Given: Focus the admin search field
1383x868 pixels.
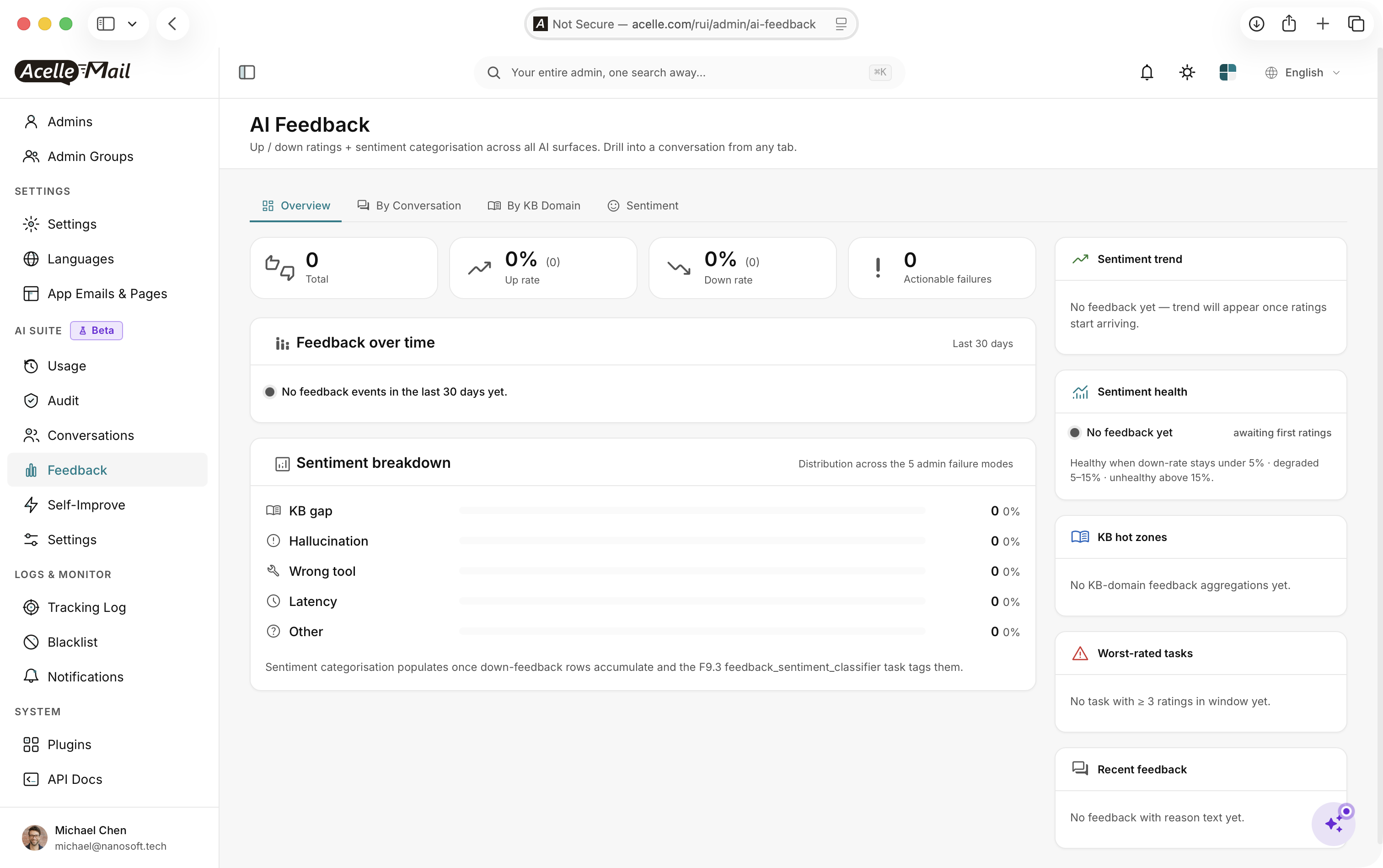Looking at the screenshot, I should [689, 72].
